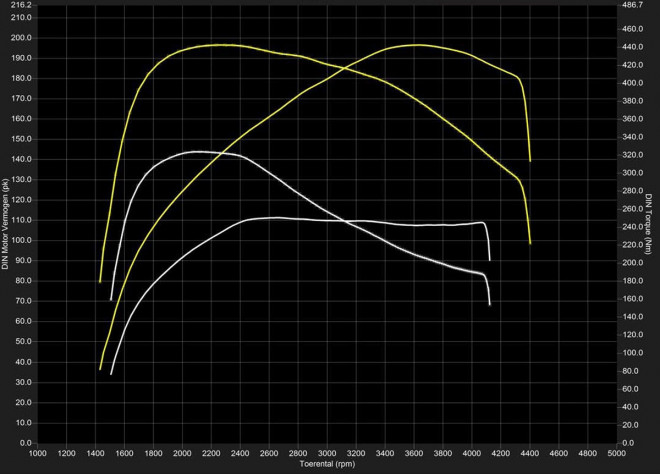Click the 486.7 maximum on the right axis
Screen dimensions: 660x474
coord(632,5)
